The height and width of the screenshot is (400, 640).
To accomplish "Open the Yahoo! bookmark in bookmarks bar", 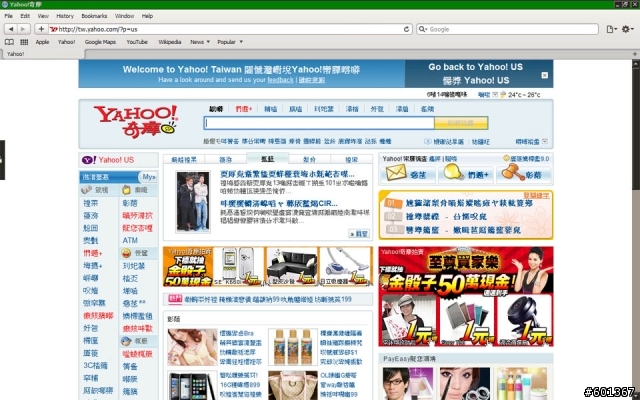I will pos(67,42).
